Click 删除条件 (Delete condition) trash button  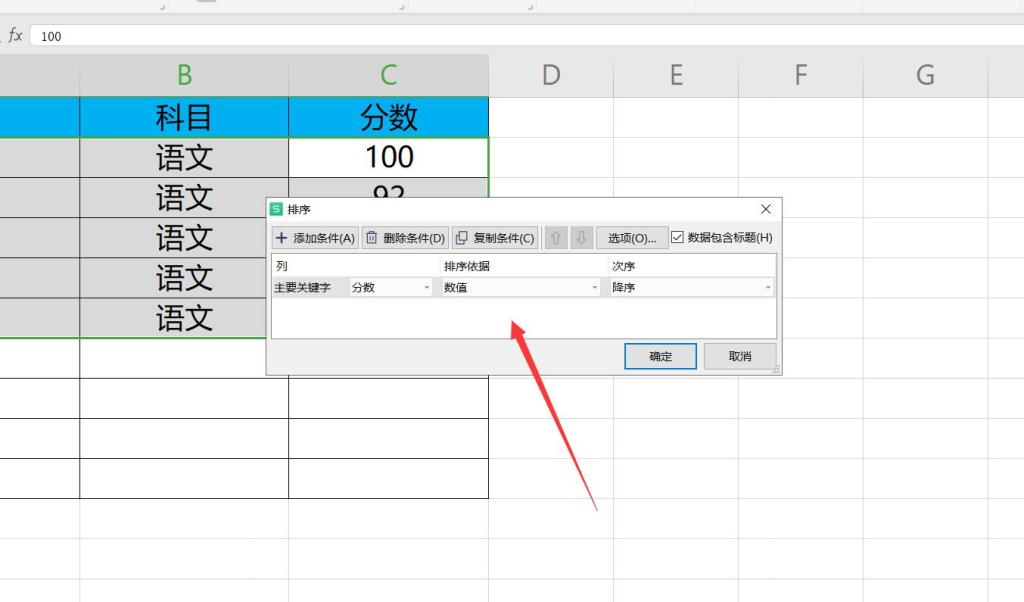(405, 238)
